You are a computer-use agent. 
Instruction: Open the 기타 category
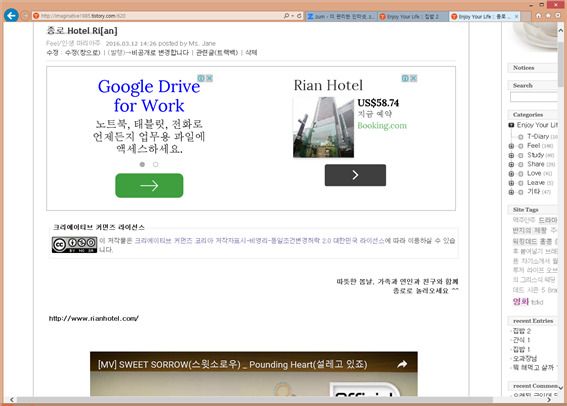click(533, 192)
